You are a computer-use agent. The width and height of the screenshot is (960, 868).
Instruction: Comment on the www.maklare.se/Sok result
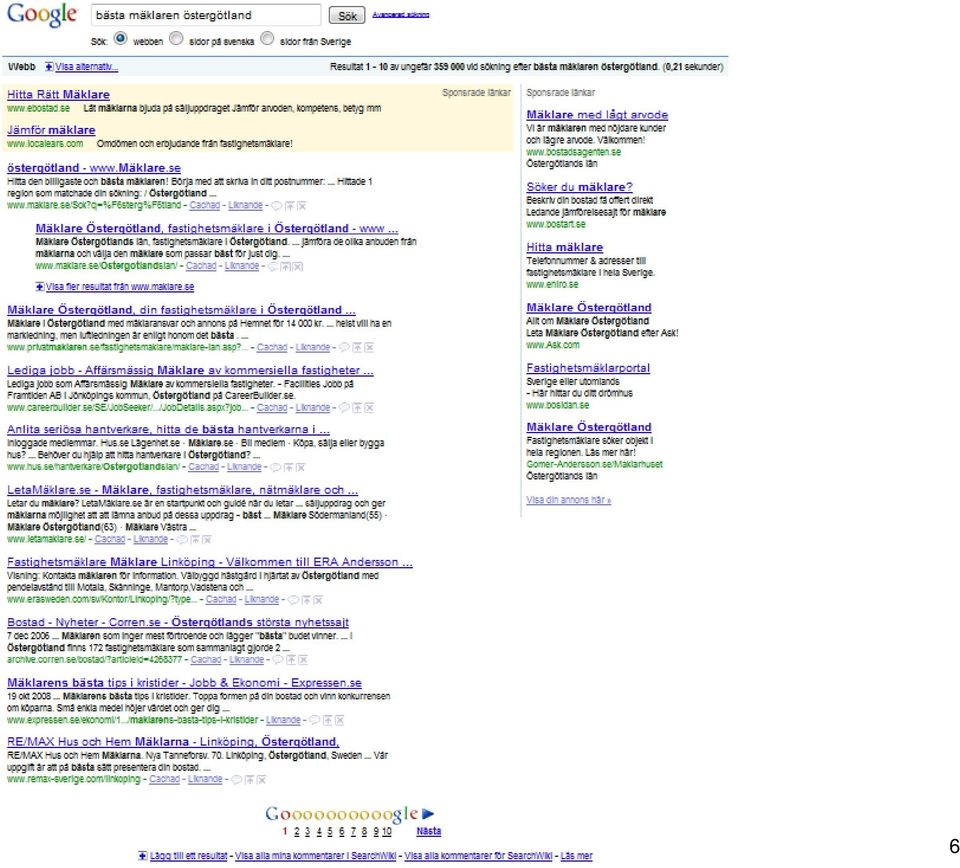pyautogui.click(x=276, y=206)
